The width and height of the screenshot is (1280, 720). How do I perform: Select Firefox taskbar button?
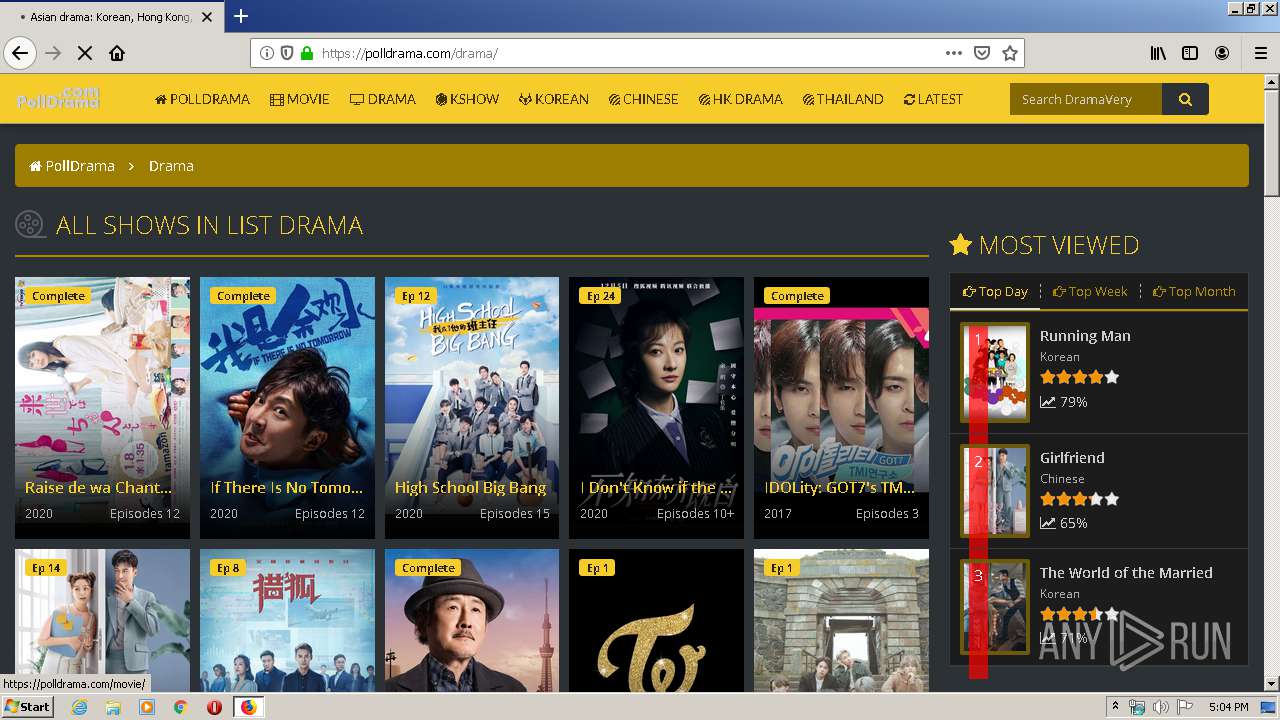point(248,707)
